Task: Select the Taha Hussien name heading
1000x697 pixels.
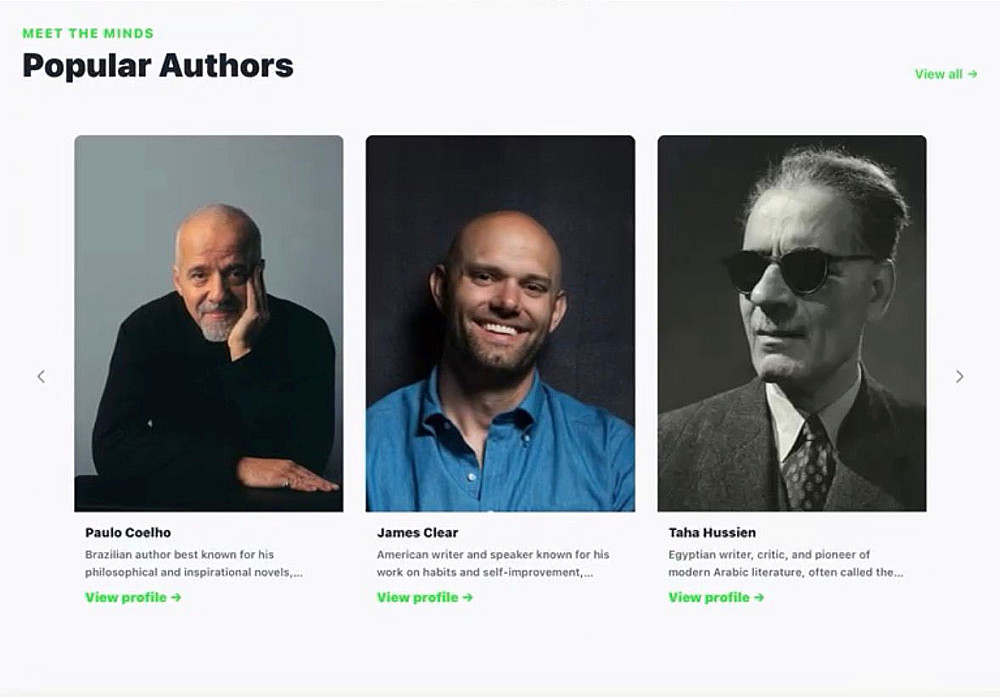Action: click(712, 533)
